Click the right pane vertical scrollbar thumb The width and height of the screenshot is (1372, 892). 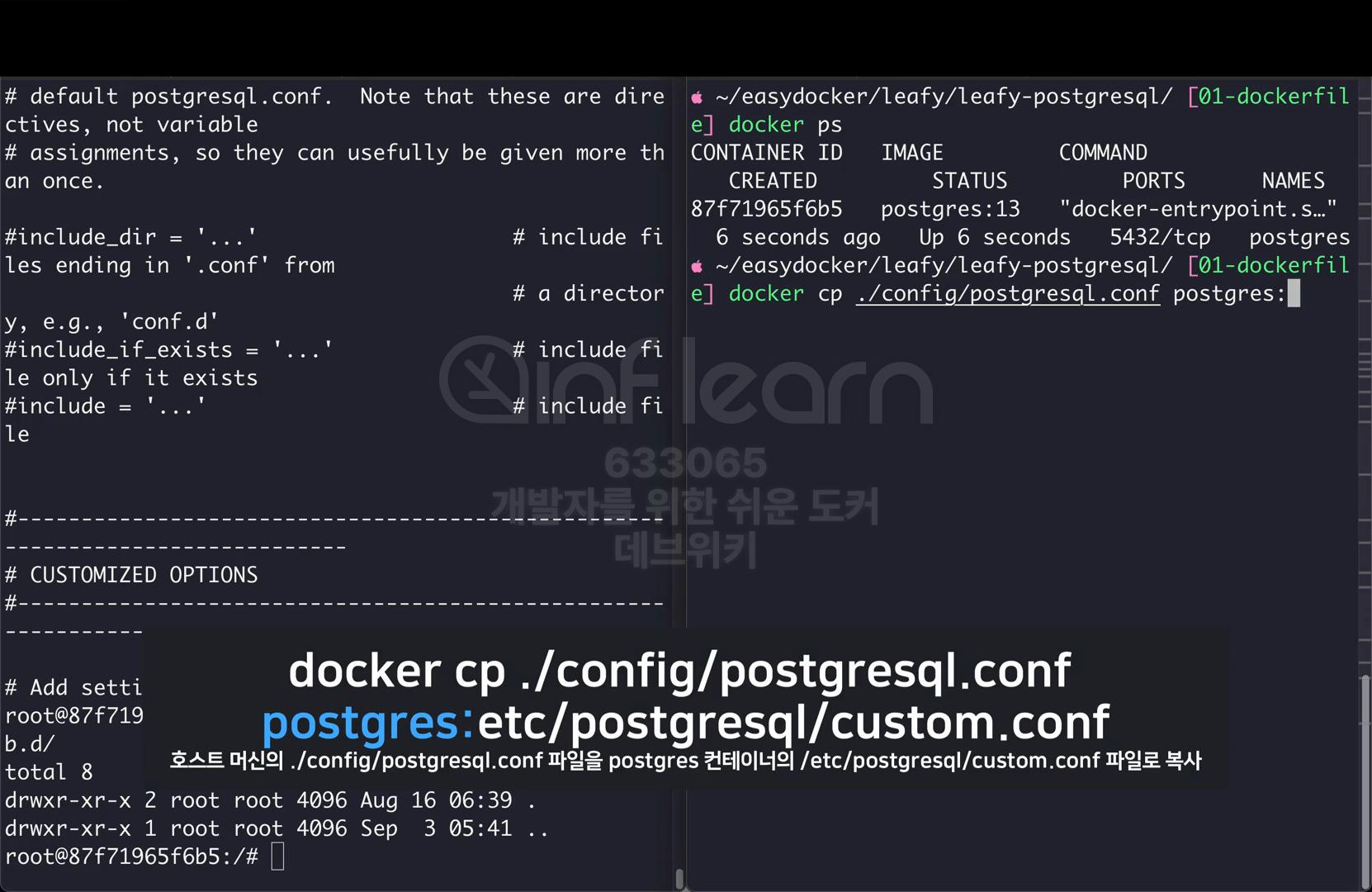[1365, 780]
